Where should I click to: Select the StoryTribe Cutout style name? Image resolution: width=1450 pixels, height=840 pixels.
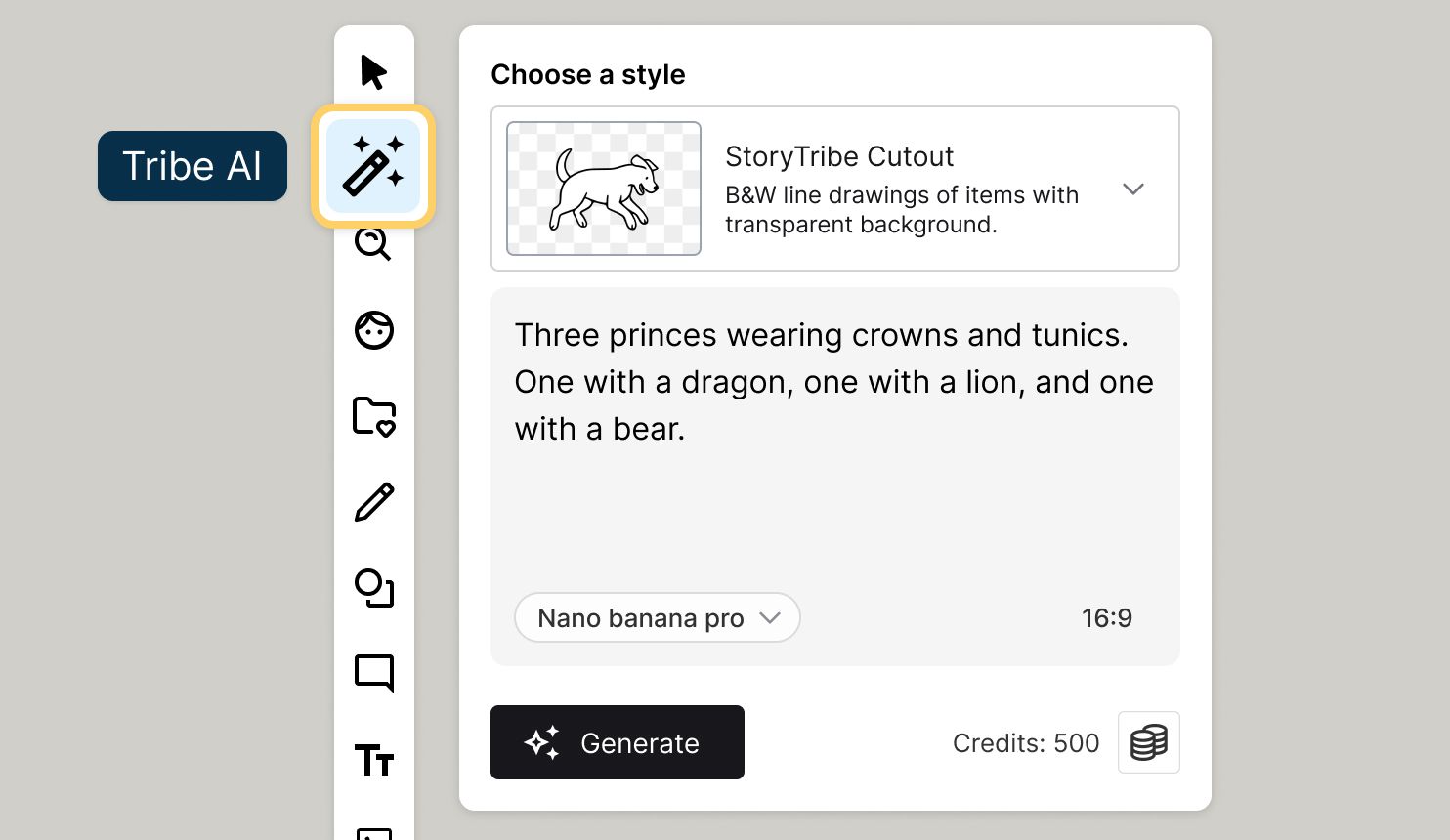[838, 156]
